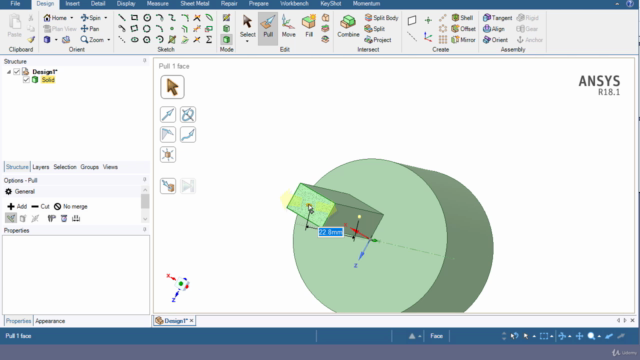This screenshot has height=360, width=640.
Task: Switch to Sketch mode icon
Action: 226,18
